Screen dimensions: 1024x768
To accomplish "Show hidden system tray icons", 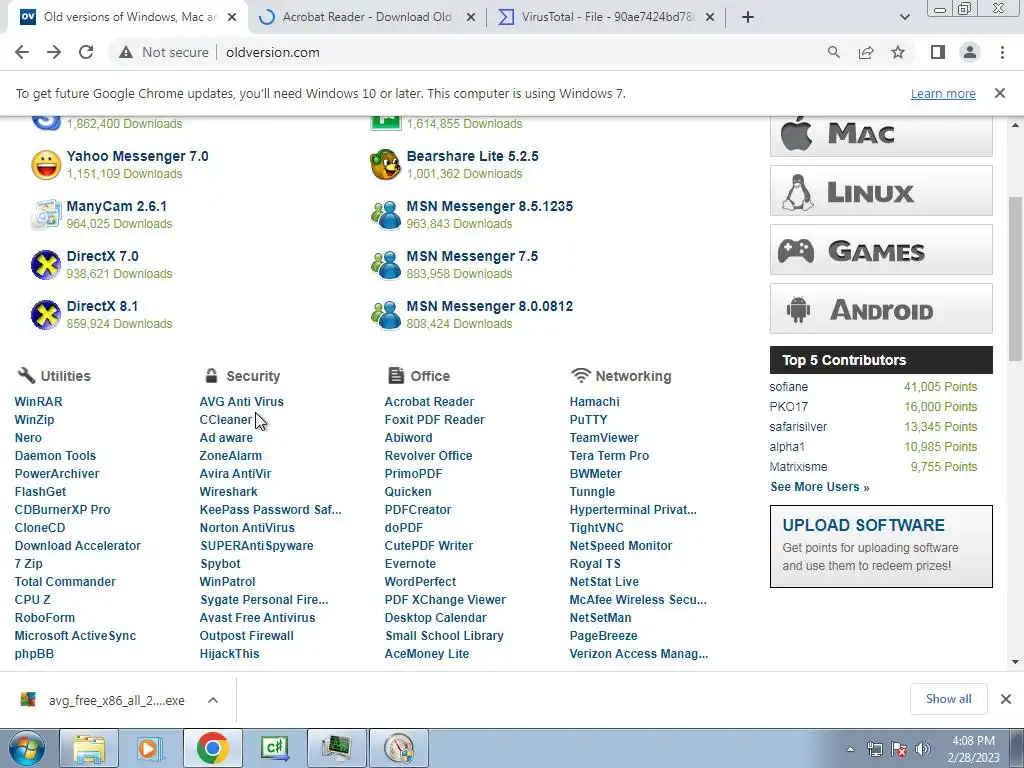I will coord(850,749).
